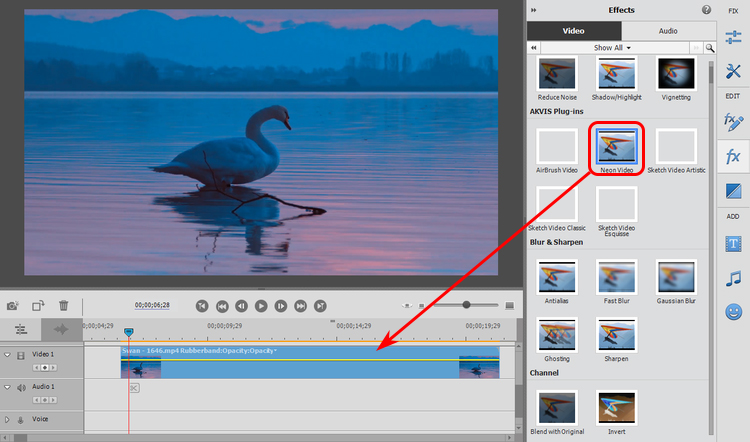The width and height of the screenshot is (750, 442).
Task: Go to previous keyframe on Video 1
Action: point(37,368)
